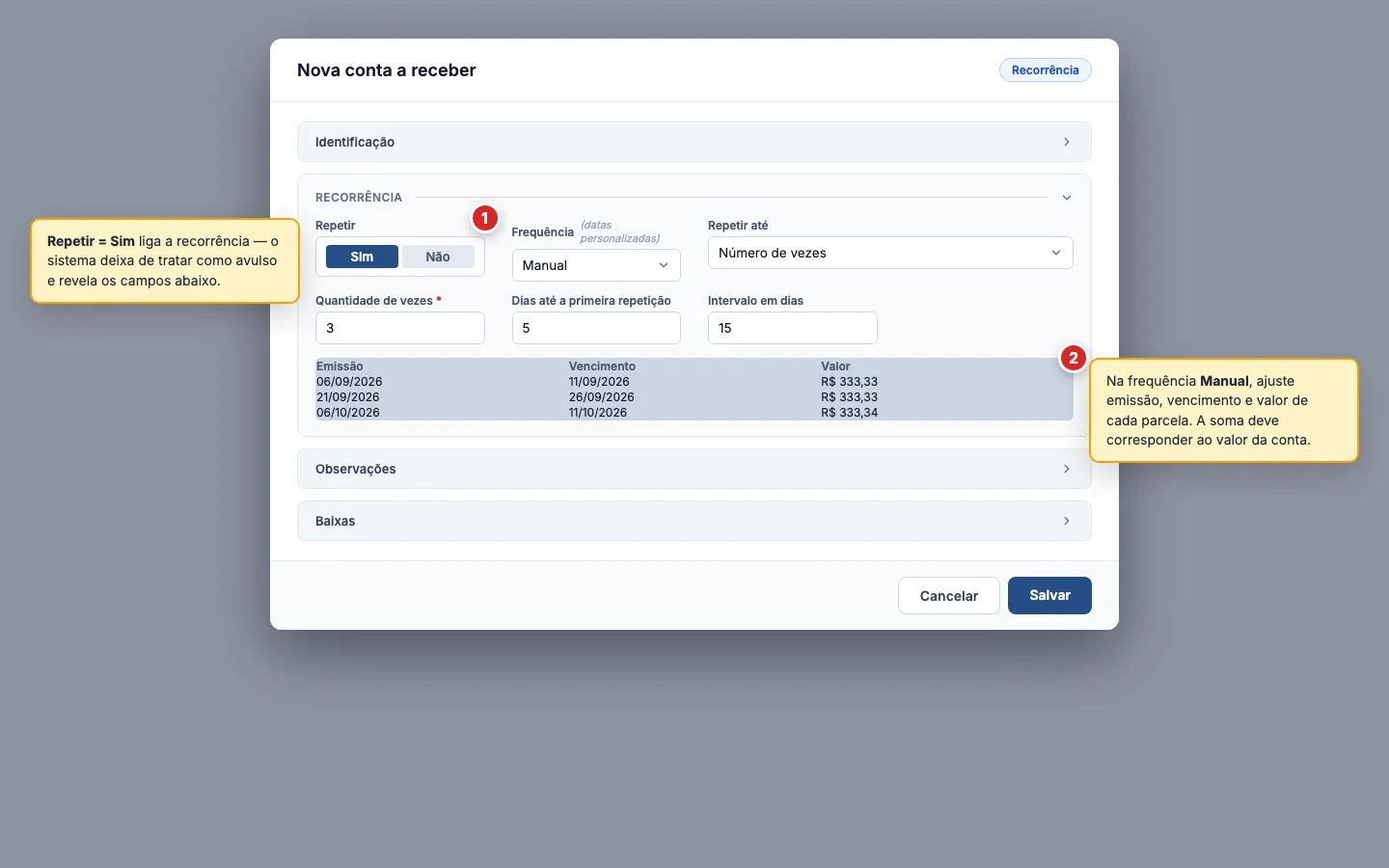Click the Intervalo em dias field

(793, 328)
